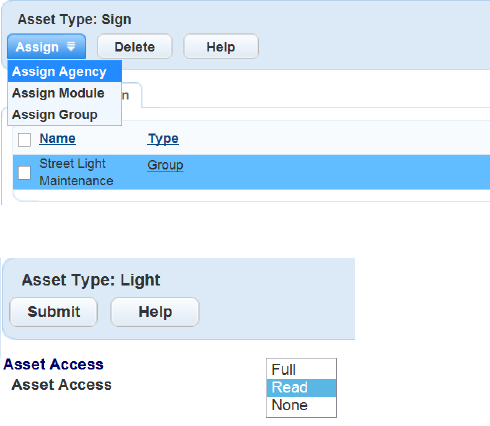Select Full in Asset Access list
490x426 pixels.
pos(301,370)
